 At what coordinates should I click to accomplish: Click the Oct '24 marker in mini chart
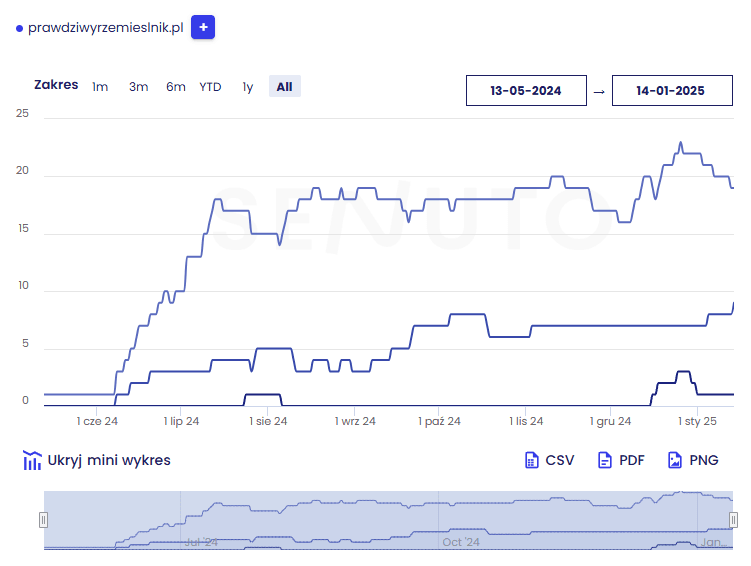click(x=461, y=542)
